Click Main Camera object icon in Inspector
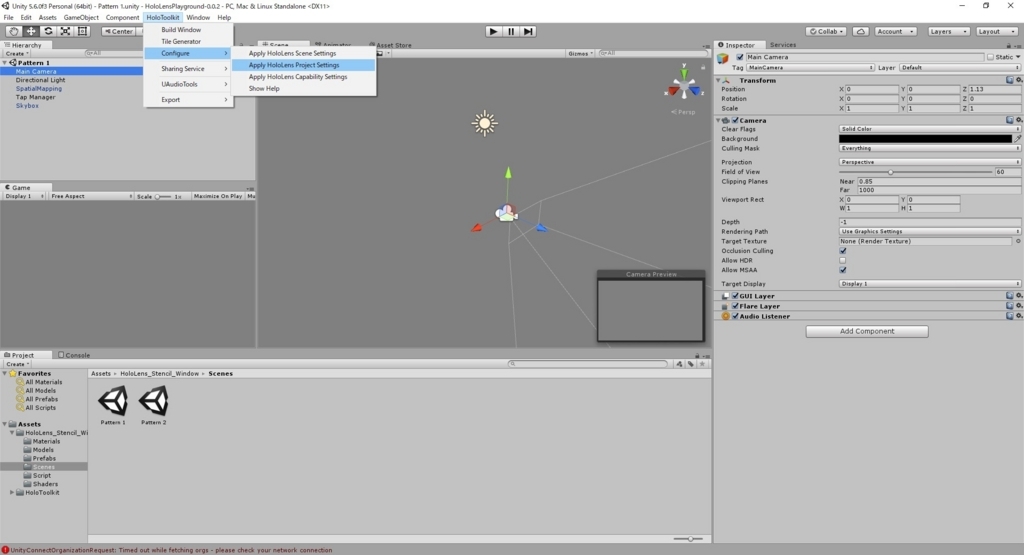1024x555 pixels. click(x=723, y=58)
